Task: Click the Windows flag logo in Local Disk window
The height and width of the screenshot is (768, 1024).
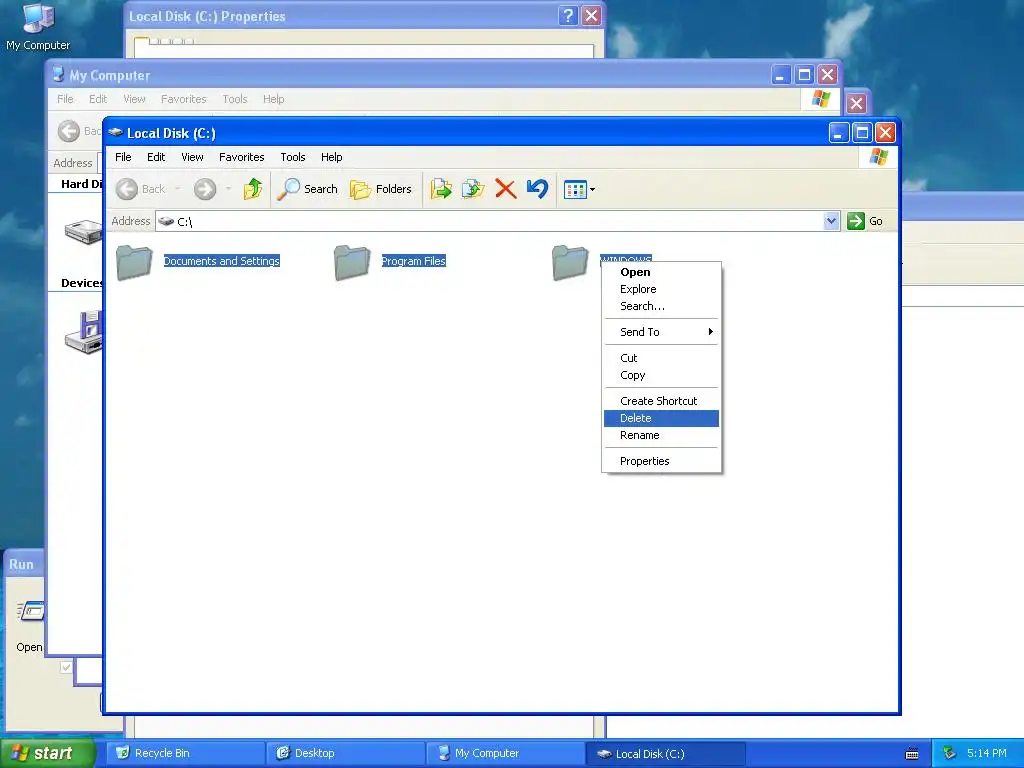Action: (878, 157)
